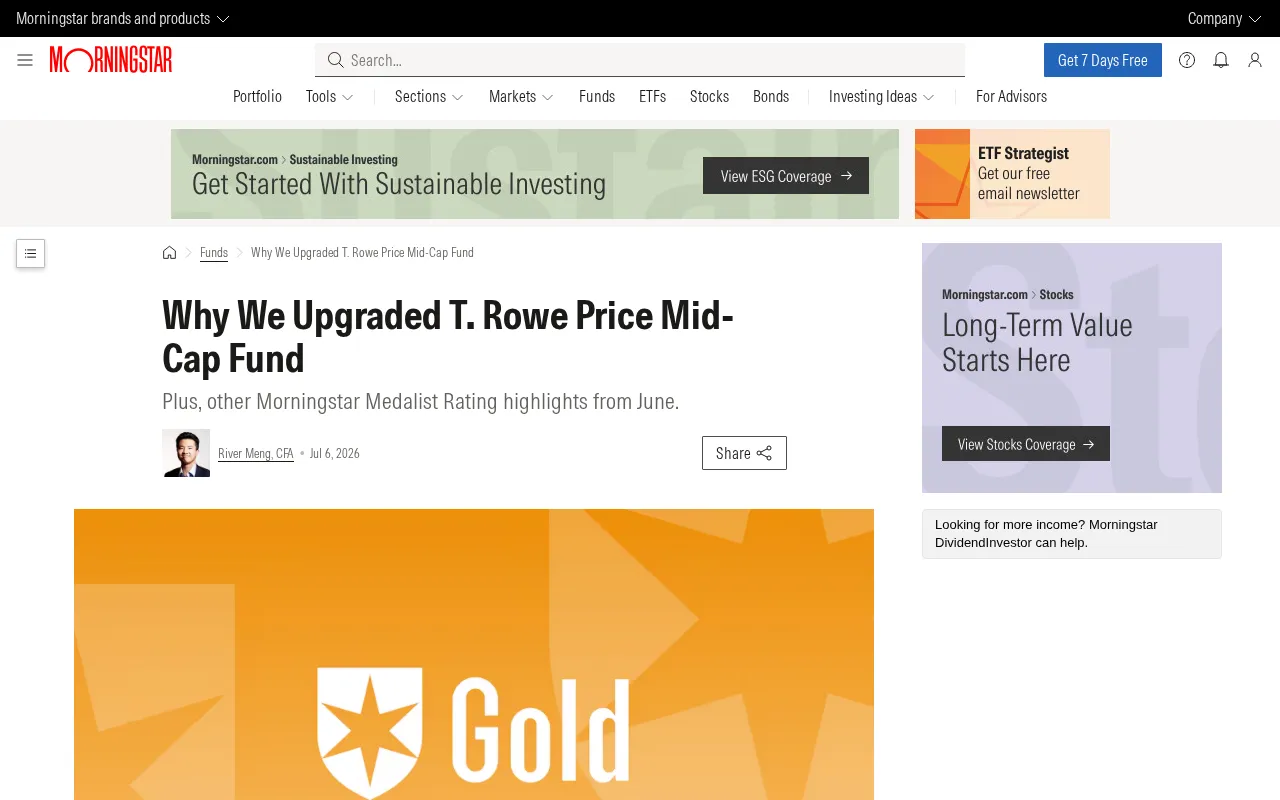Open the Tools dropdown menu

click(x=329, y=96)
